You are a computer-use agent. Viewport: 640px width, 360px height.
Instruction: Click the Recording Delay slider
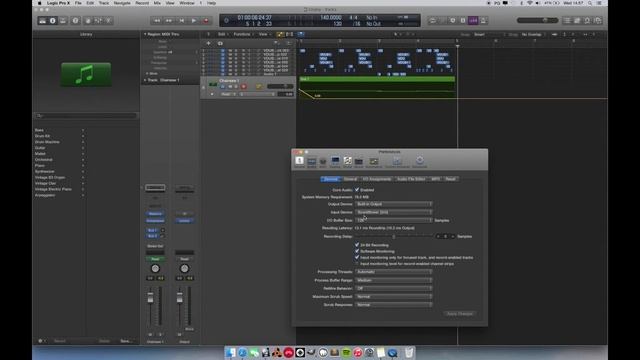coord(393,236)
